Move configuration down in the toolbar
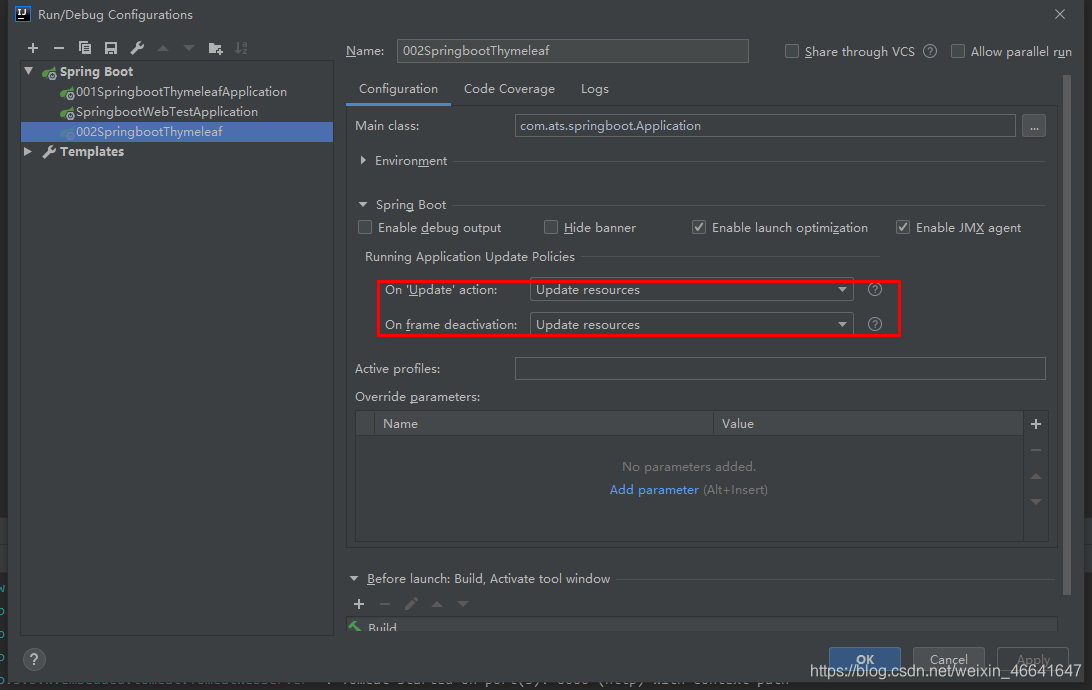This screenshot has height=690, width=1092. click(x=189, y=48)
